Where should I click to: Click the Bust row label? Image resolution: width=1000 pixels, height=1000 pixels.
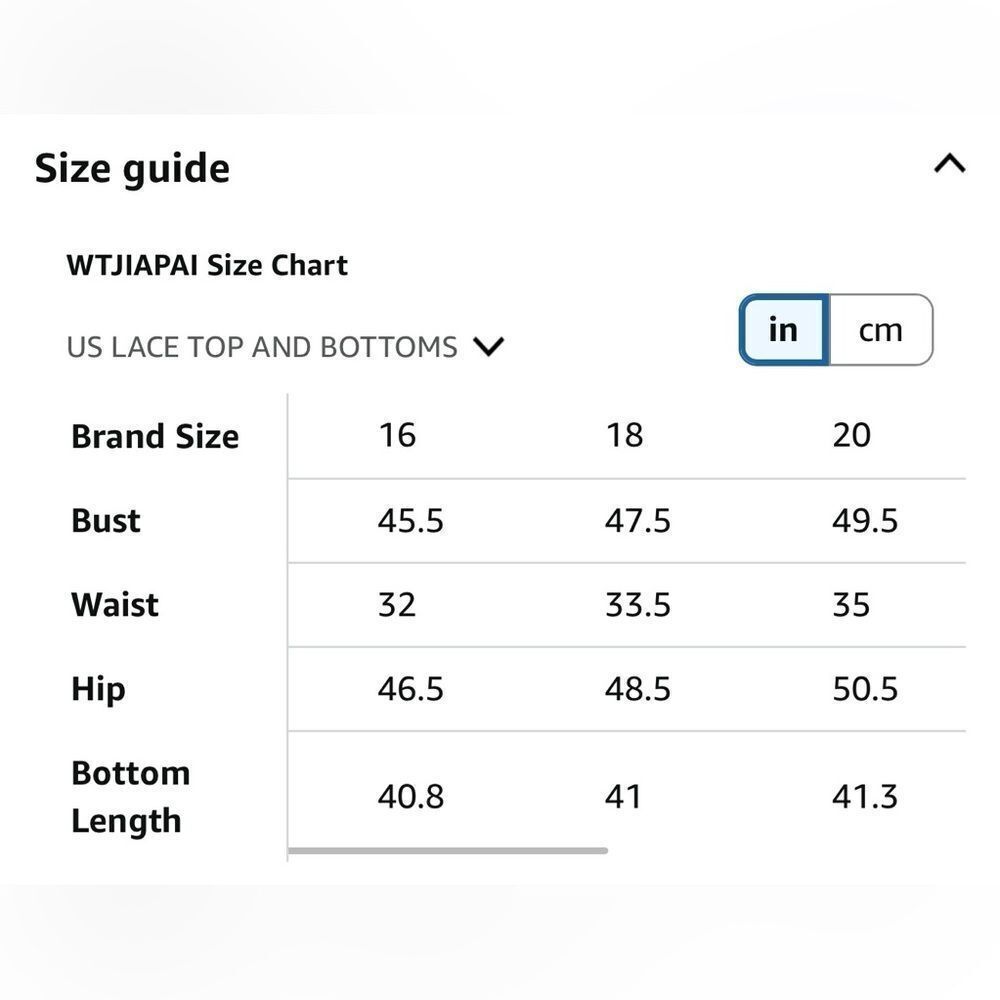tap(106, 521)
